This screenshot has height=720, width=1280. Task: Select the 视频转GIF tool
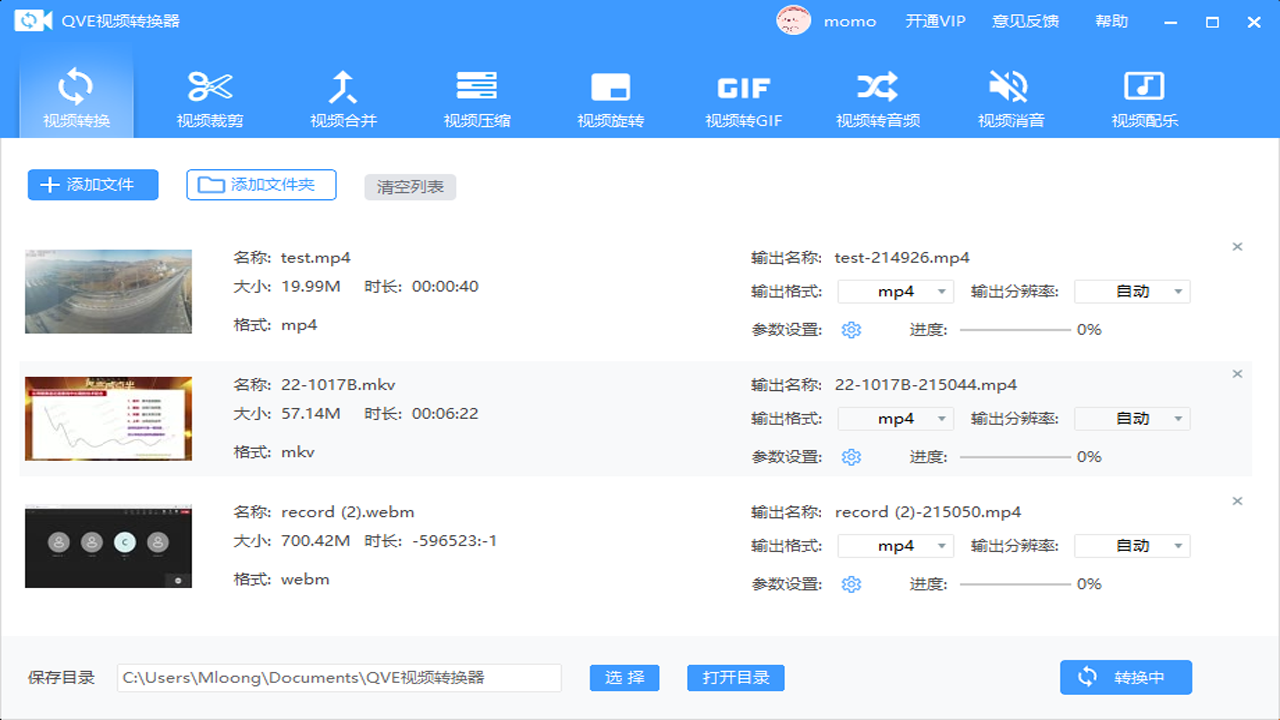pyautogui.click(x=743, y=95)
